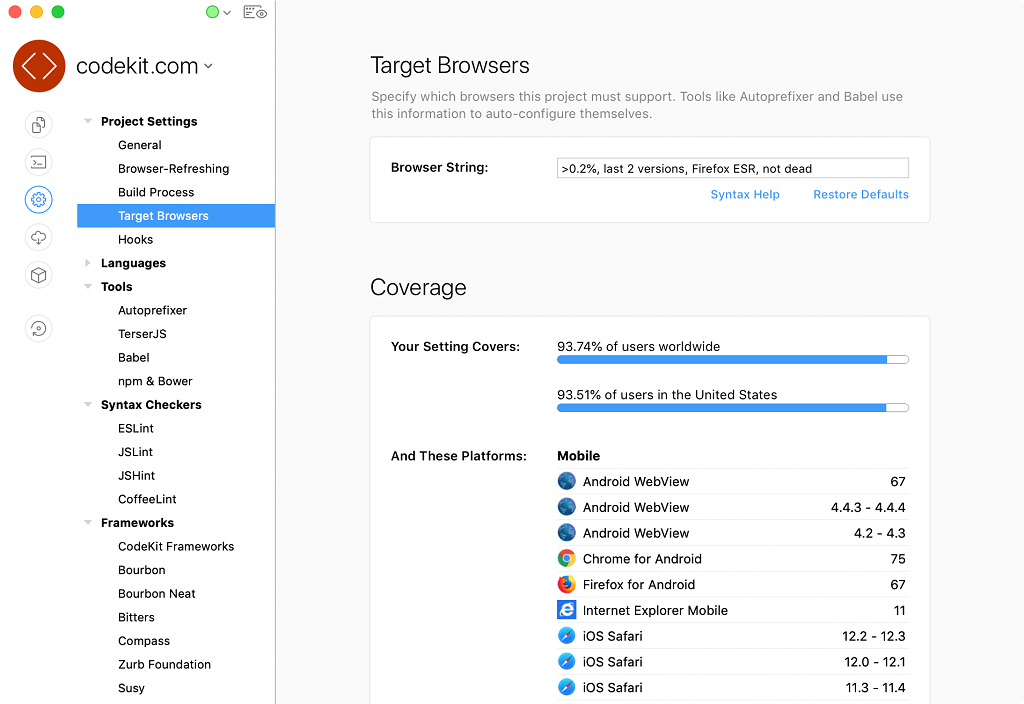
Task: Open npm & Bower settings
Action: (x=155, y=381)
